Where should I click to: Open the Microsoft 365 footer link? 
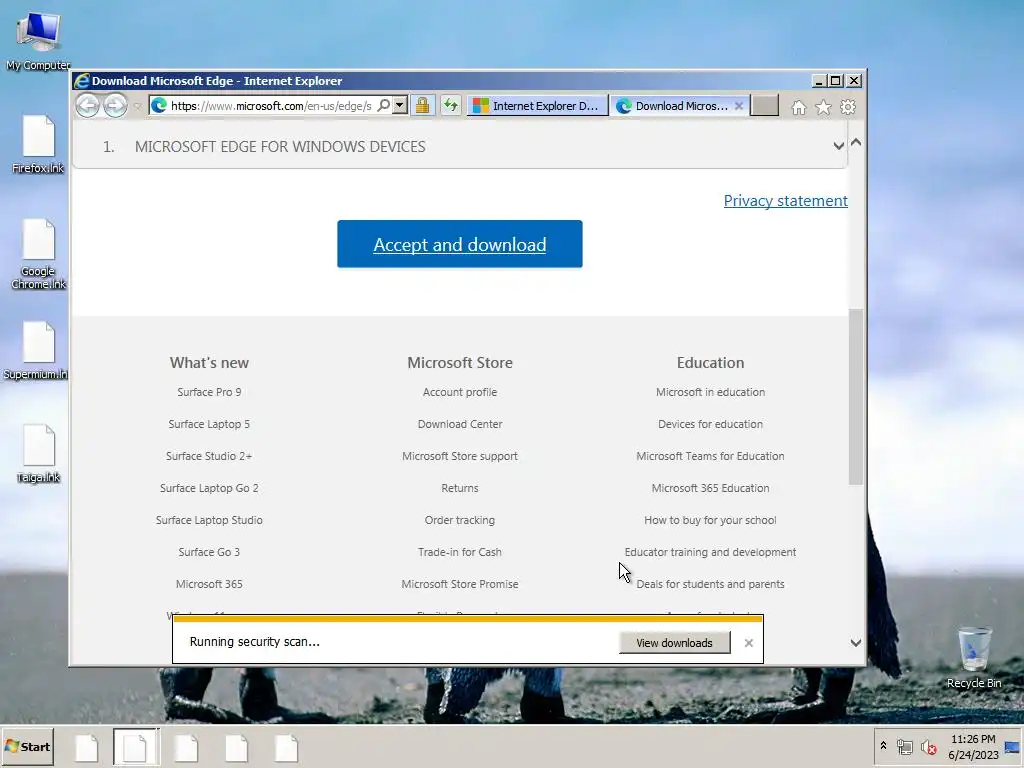coord(209,584)
